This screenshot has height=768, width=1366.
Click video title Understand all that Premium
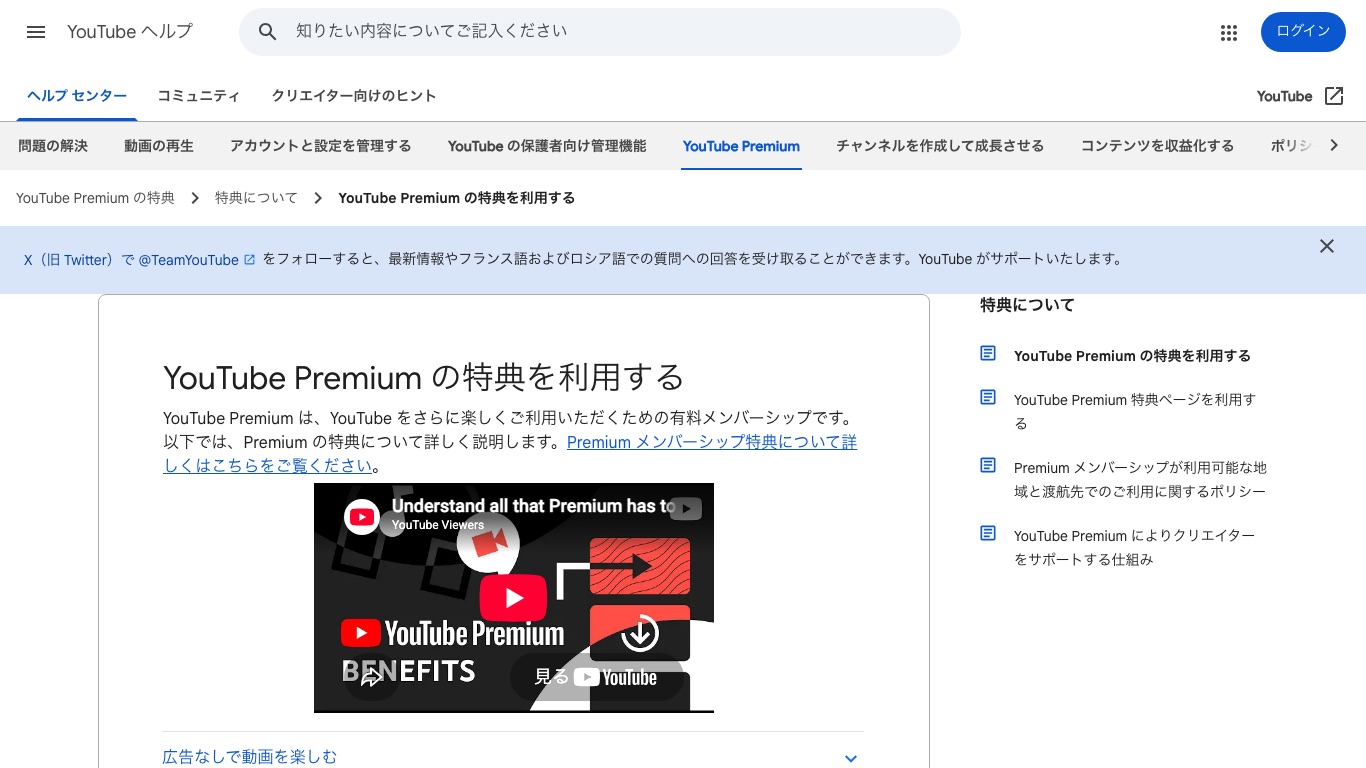pos(533,506)
